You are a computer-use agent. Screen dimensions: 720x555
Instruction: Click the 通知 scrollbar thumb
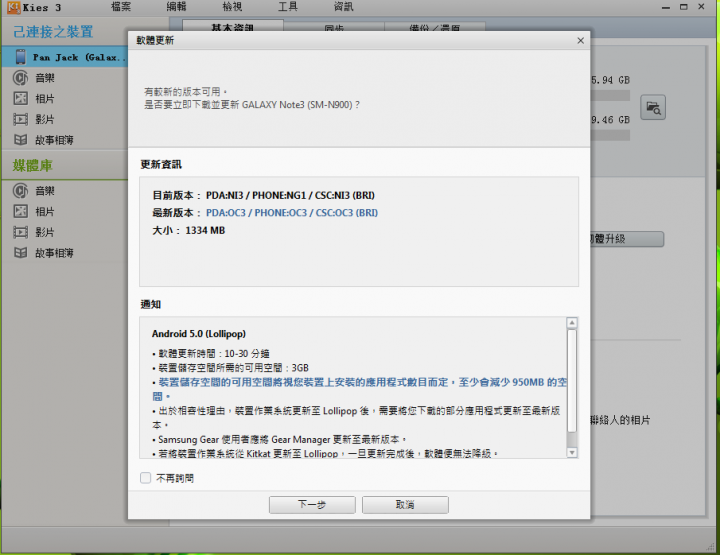point(572,381)
